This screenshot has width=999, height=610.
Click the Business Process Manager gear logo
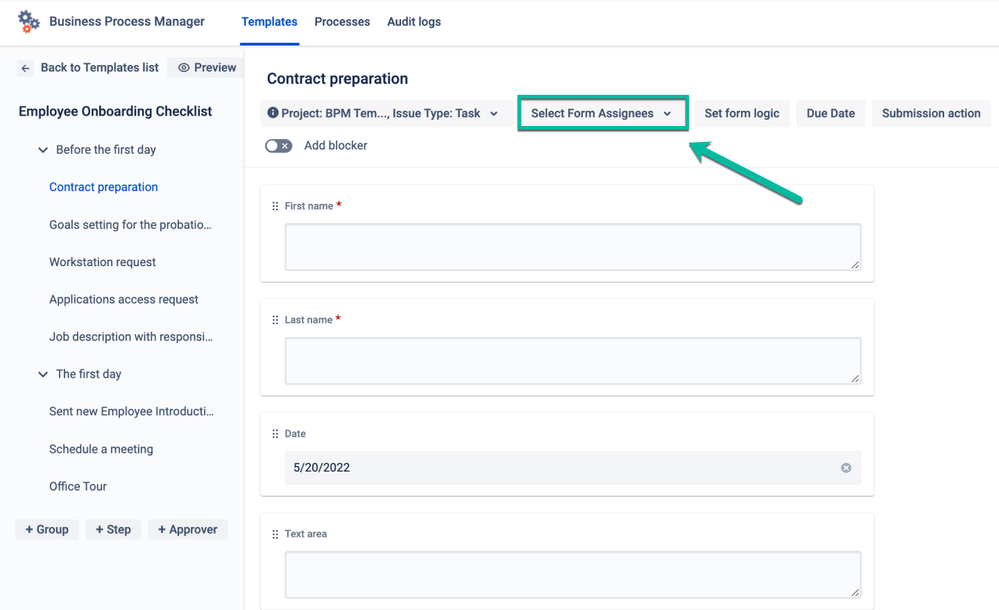[29, 21]
